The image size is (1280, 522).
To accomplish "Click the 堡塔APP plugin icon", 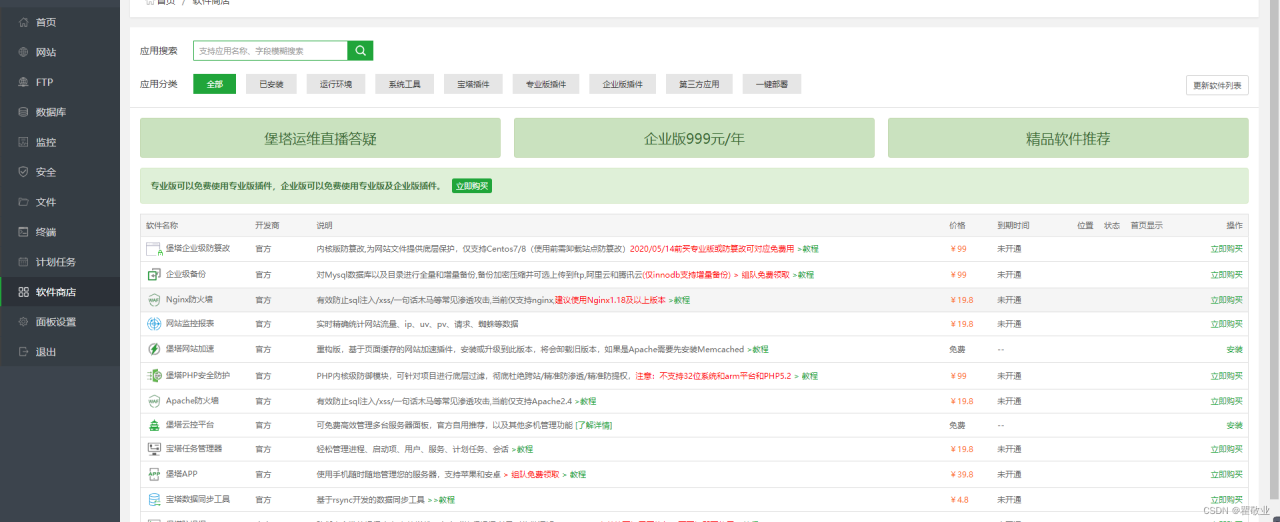I will [154, 474].
